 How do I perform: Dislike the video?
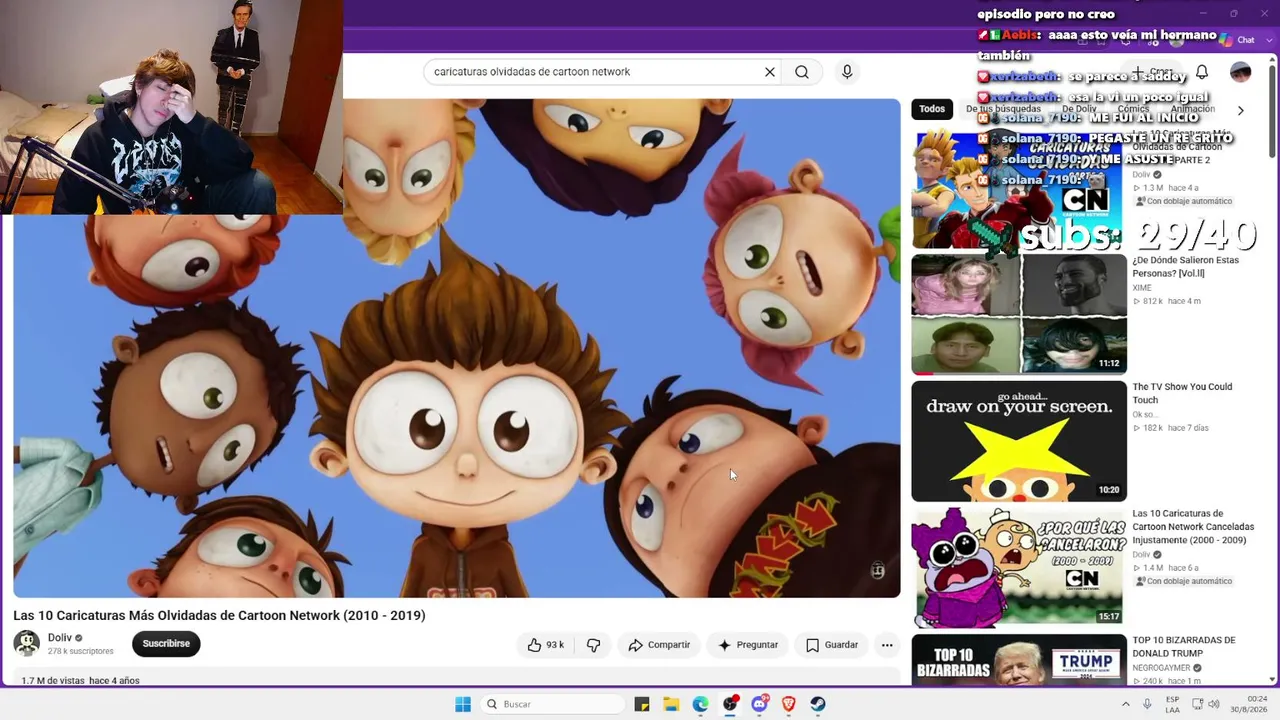pyautogui.click(x=593, y=645)
